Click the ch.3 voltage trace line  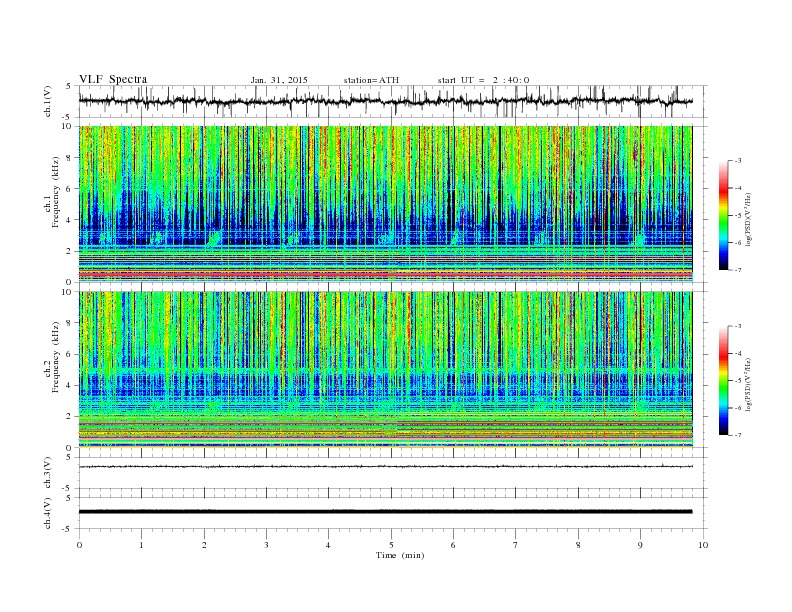[x=385, y=467]
